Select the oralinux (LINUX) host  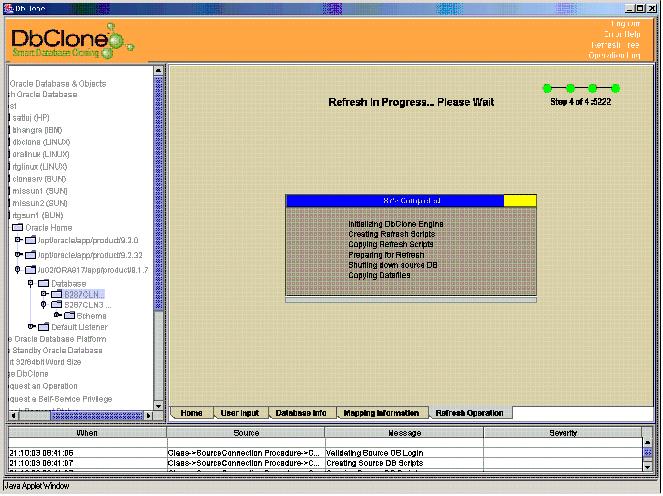41,154
